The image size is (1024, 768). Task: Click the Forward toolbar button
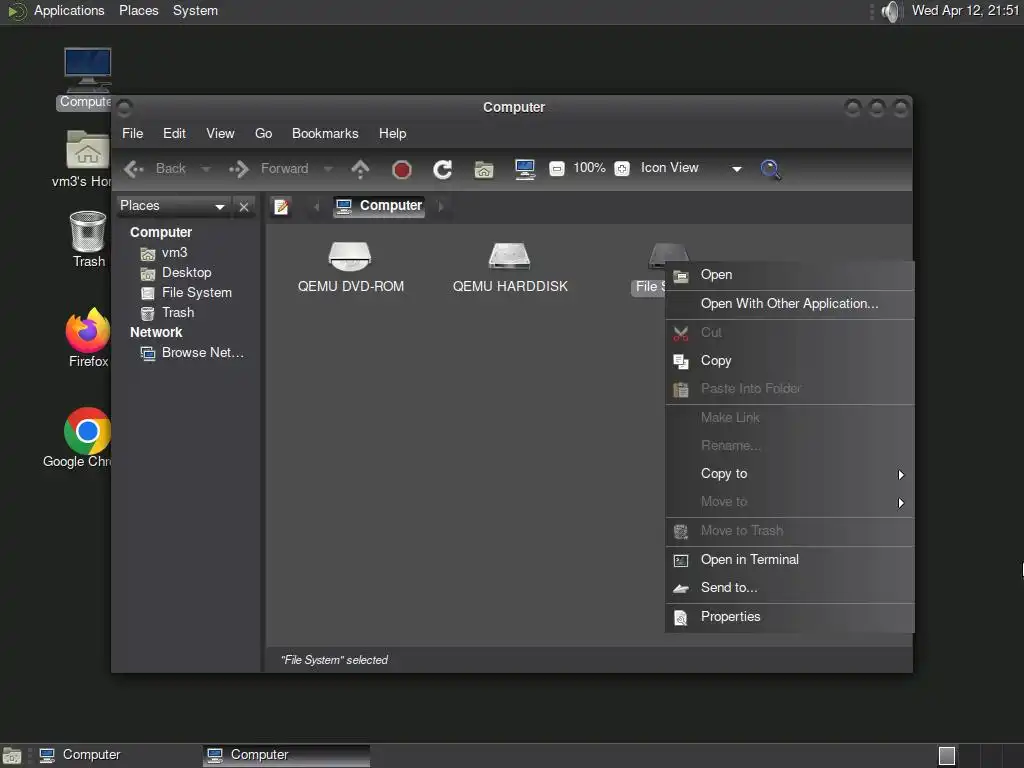pyautogui.click(x=268, y=169)
